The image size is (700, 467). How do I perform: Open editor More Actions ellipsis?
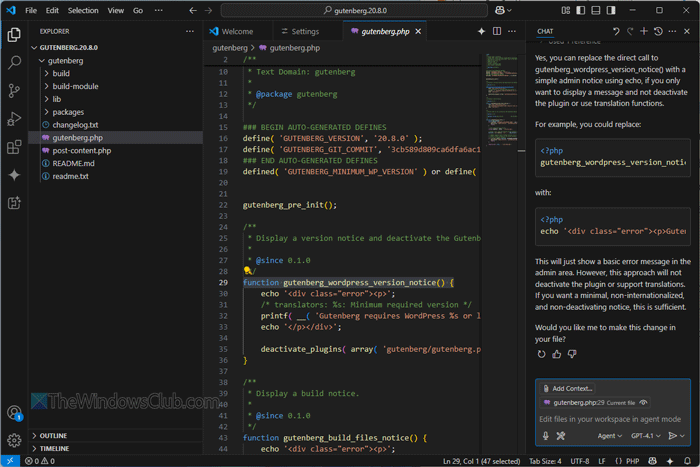tap(512, 31)
